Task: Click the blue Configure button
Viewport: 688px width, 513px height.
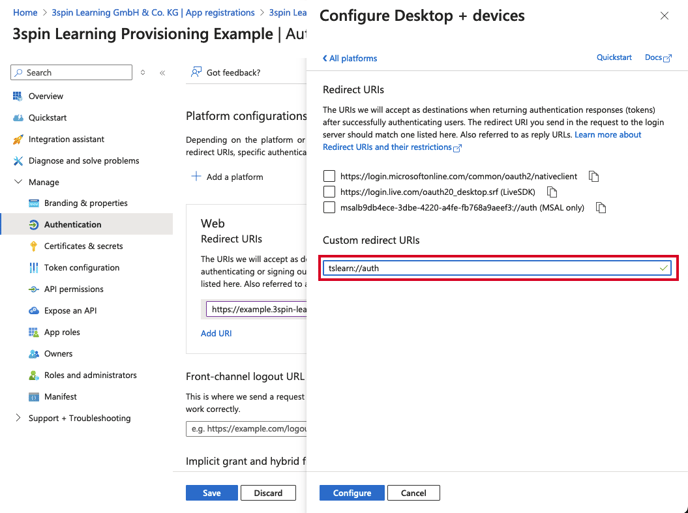Action: tap(352, 493)
